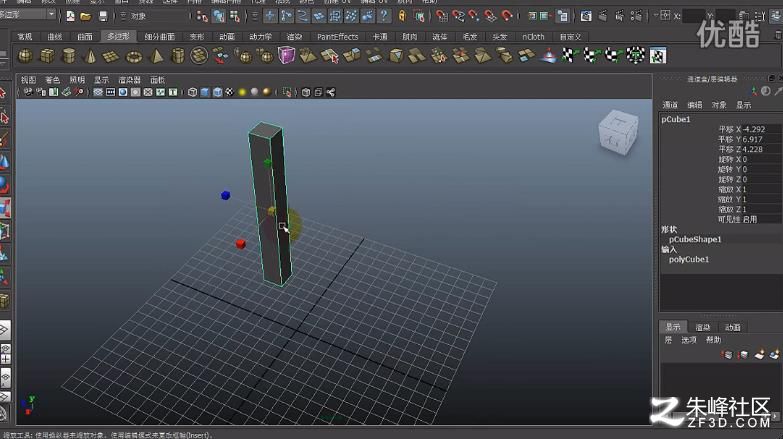
Task: Toggle snap to grids magnet
Action: 441,16
